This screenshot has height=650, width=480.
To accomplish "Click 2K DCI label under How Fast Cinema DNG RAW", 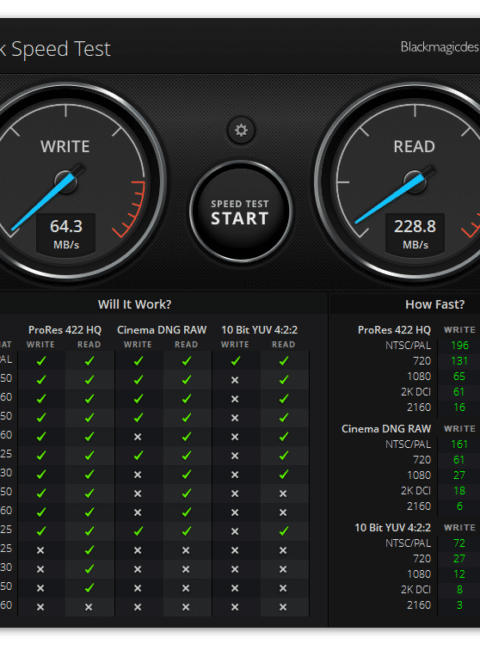I will click(416, 490).
